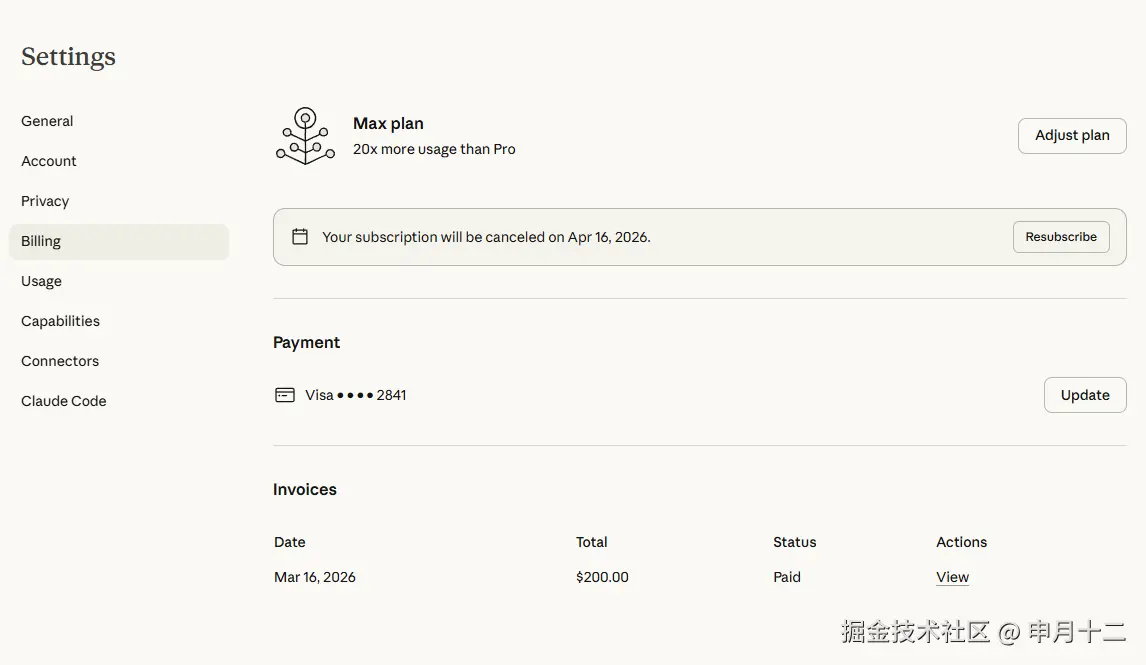
Task: Open the Privacy settings page
Action: click(x=45, y=201)
